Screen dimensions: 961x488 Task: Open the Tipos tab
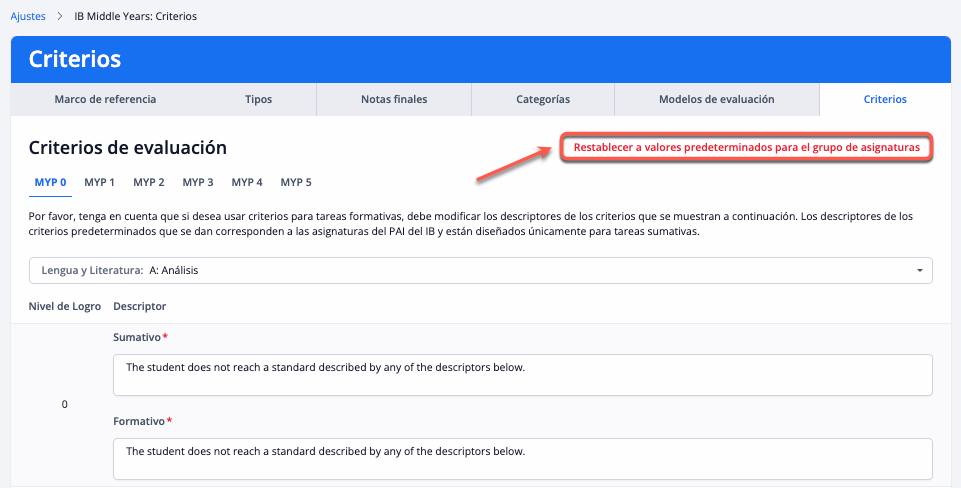(258, 100)
